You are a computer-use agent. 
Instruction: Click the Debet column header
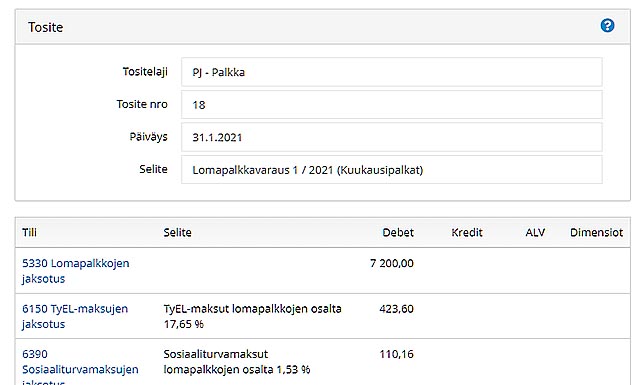tap(398, 232)
